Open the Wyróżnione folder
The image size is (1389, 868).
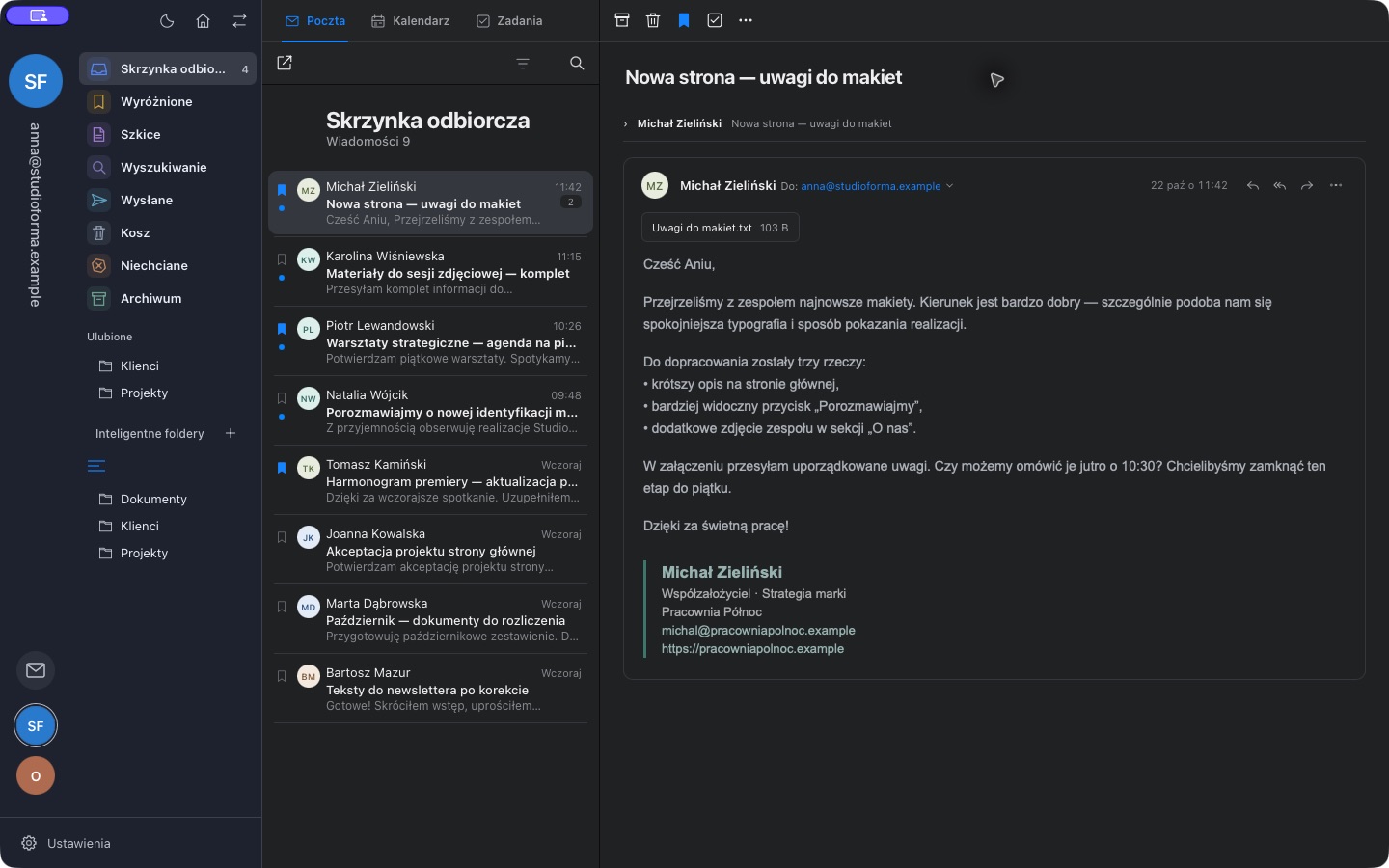168,101
